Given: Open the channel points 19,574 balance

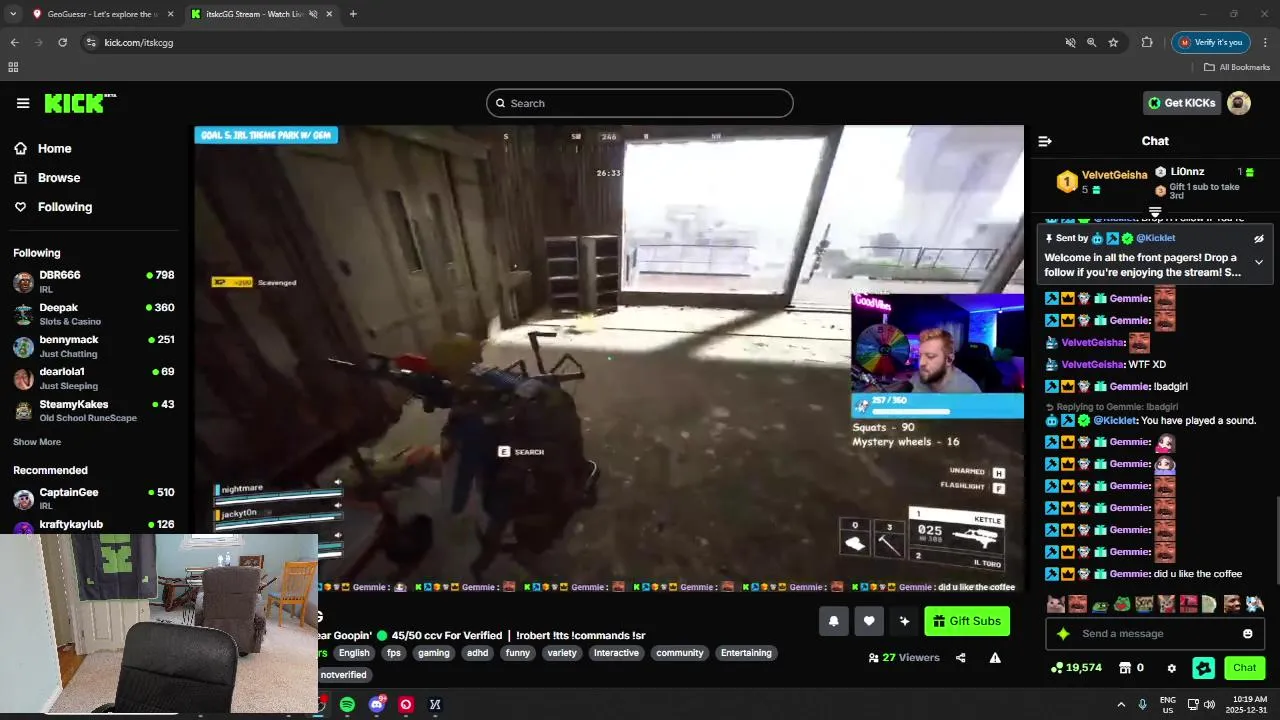Looking at the screenshot, I should tap(1076, 668).
